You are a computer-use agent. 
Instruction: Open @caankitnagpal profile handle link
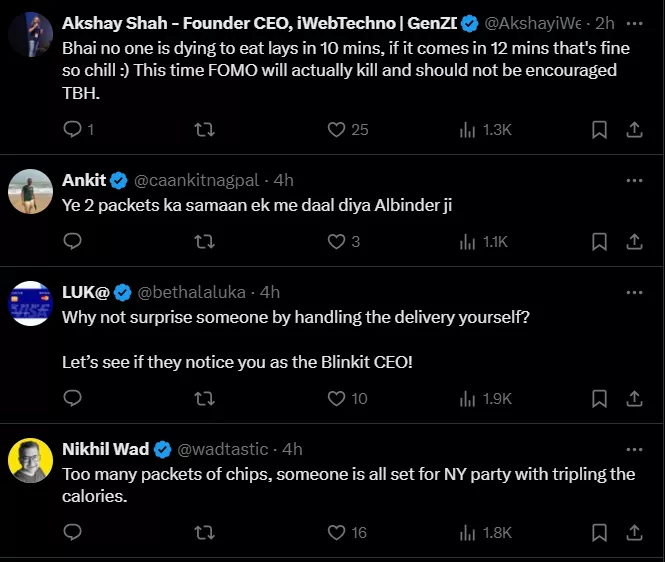(196, 180)
